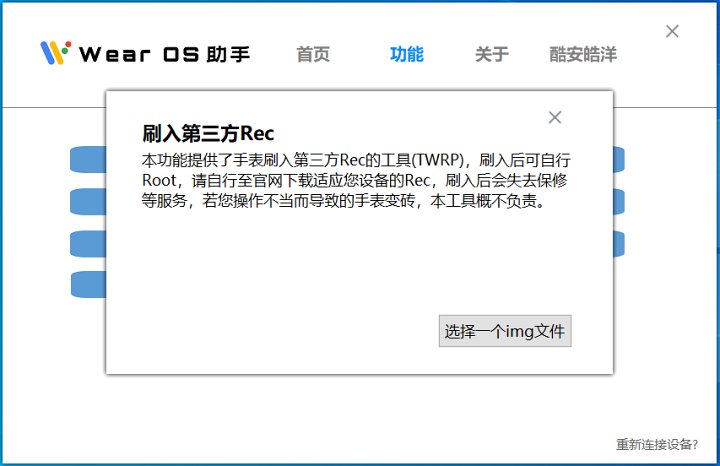Switch to the 功能 tab
Screen dimensions: 720x466
click(x=407, y=54)
